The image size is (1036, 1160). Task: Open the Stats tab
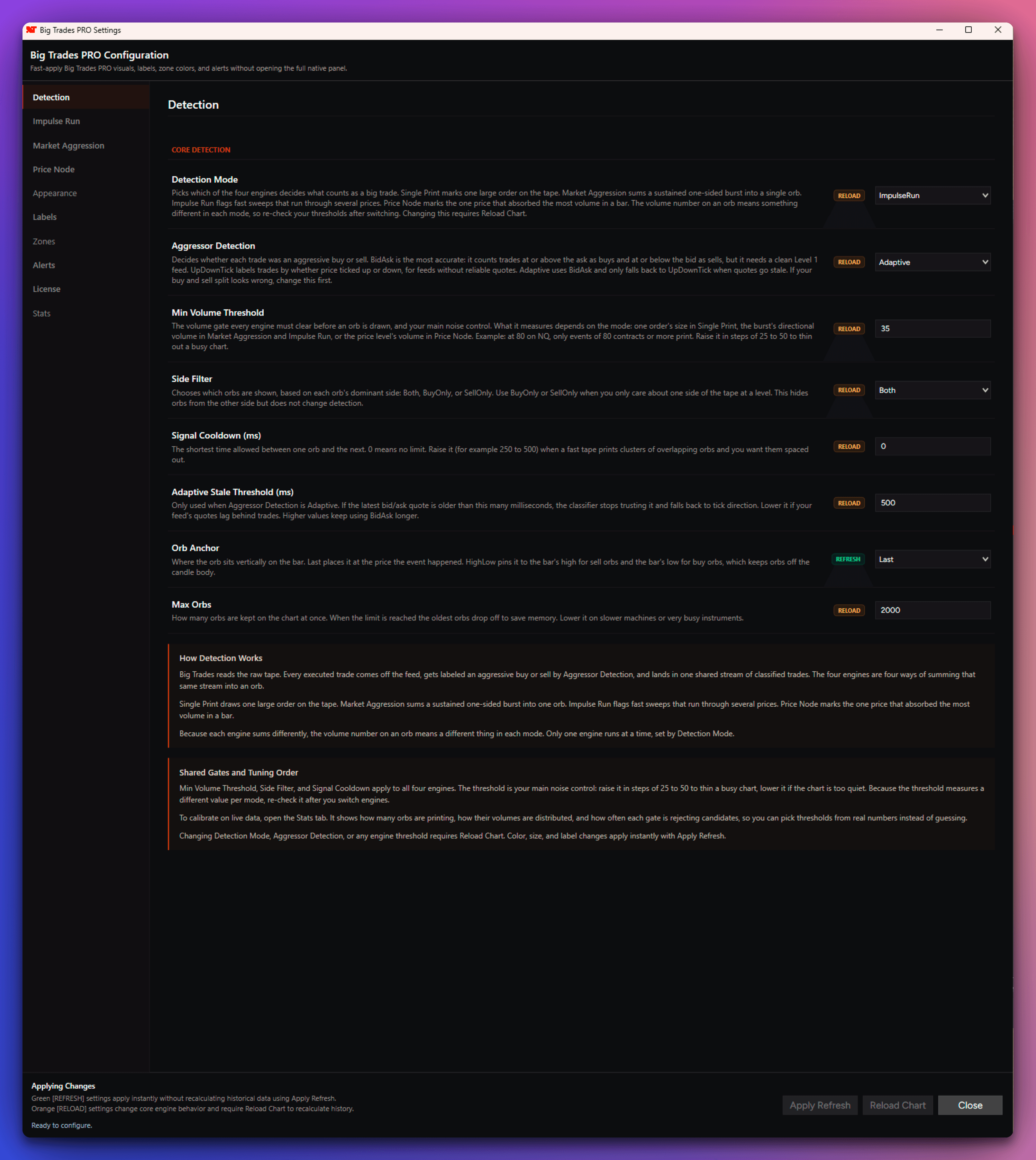(x=86, y=313)
